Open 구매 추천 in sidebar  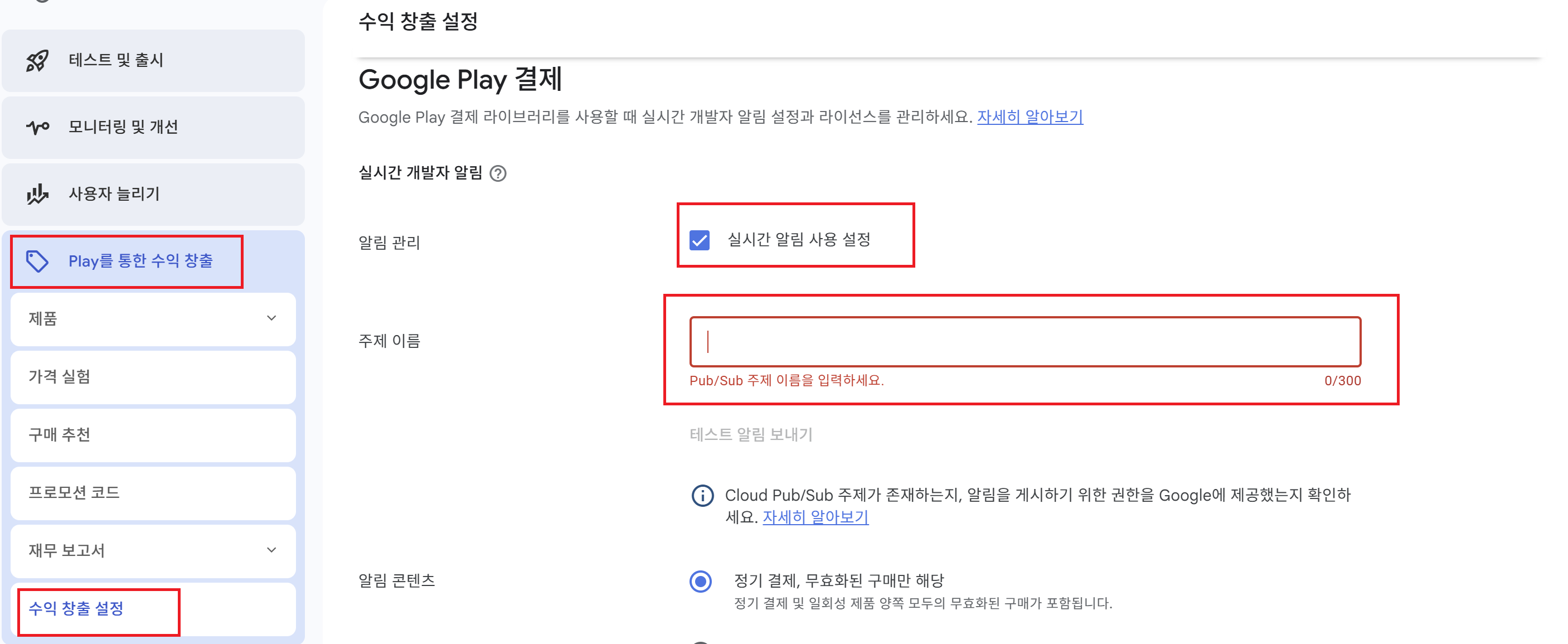tap(60, 434)
